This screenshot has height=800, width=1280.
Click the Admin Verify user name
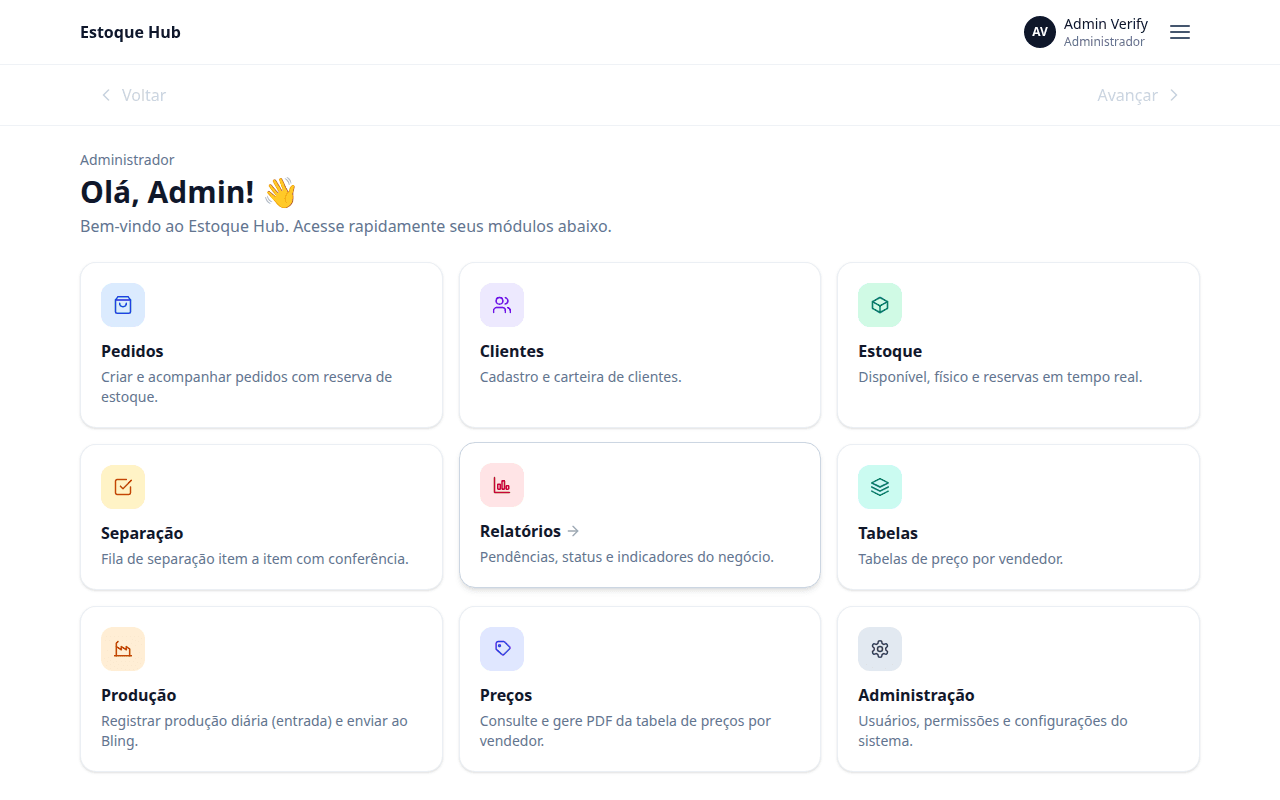point(1106,24)
